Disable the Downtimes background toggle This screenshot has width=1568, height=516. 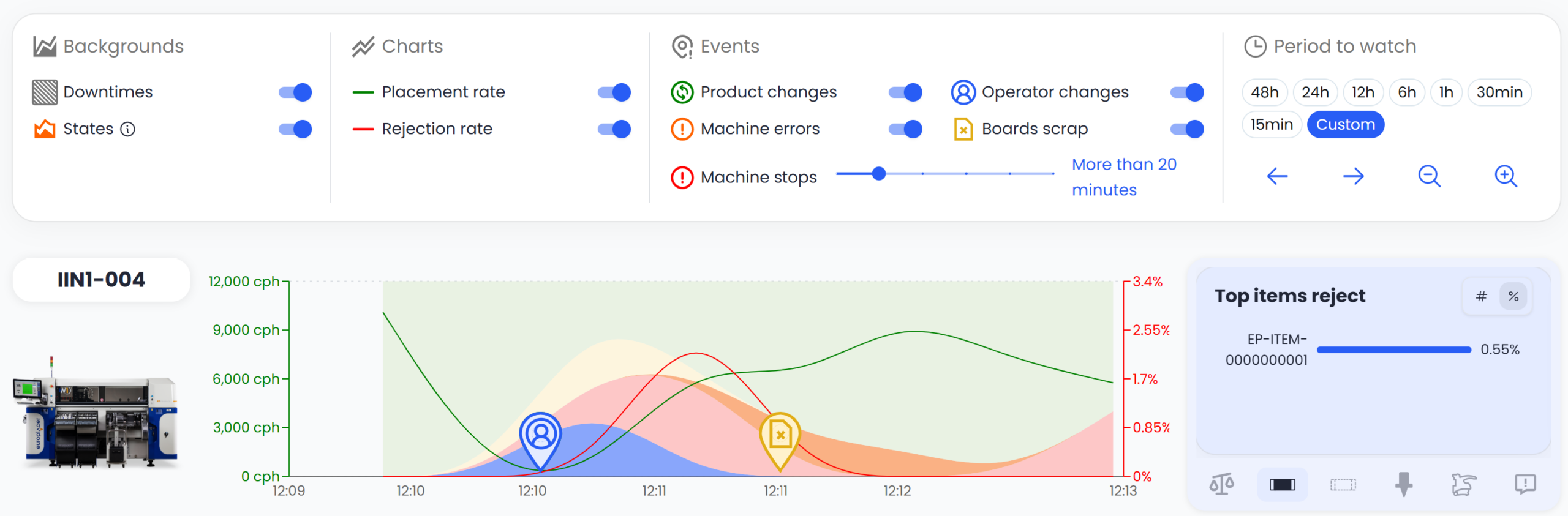tap(295, 92)
